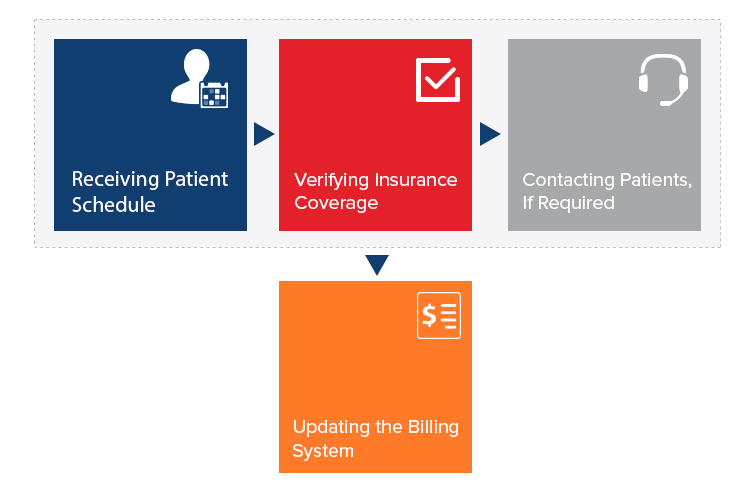Open the "Updating the Billing System" text
The height and width of the screenshot is (492, 750).
click(x=375, y=438)
